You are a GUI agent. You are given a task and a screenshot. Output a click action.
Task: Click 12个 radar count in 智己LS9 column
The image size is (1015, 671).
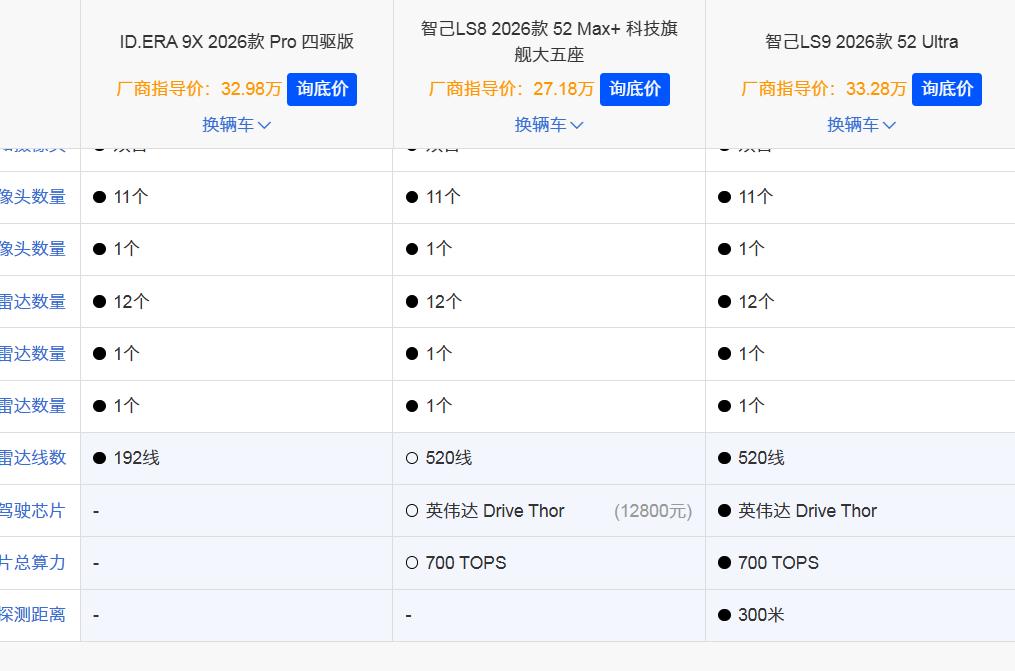[756, 302]
